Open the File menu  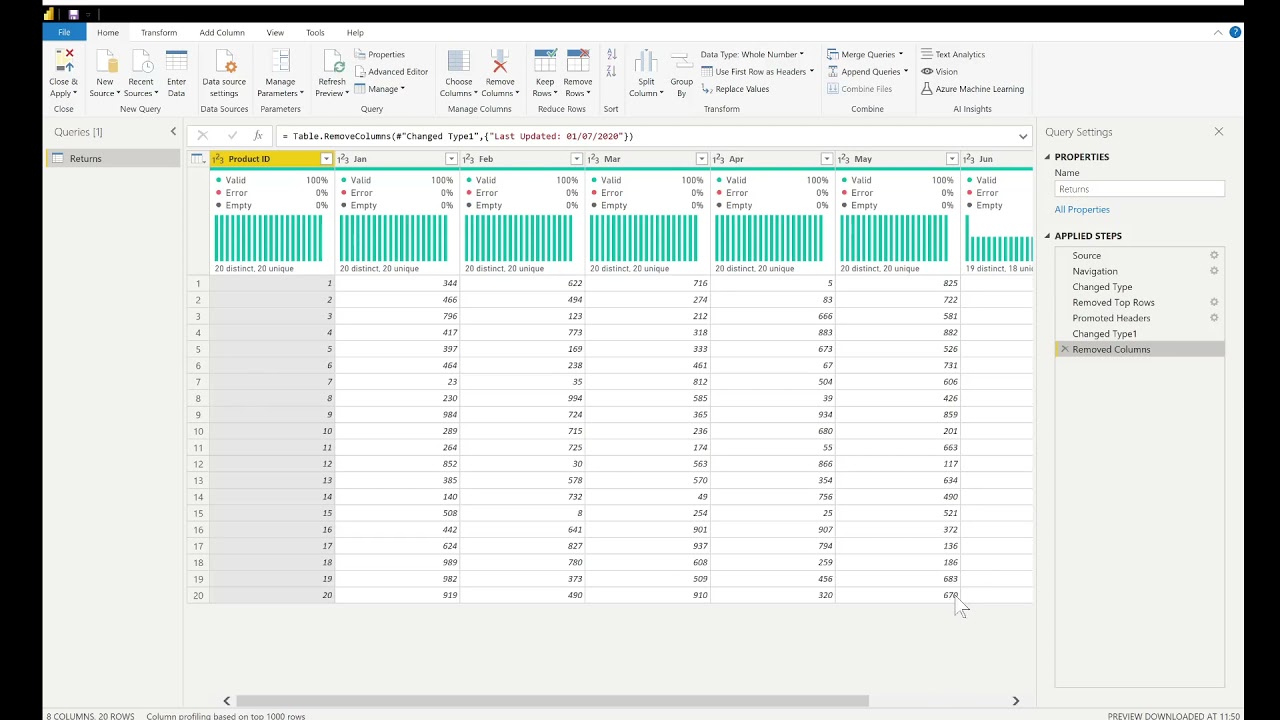(64, 32)
